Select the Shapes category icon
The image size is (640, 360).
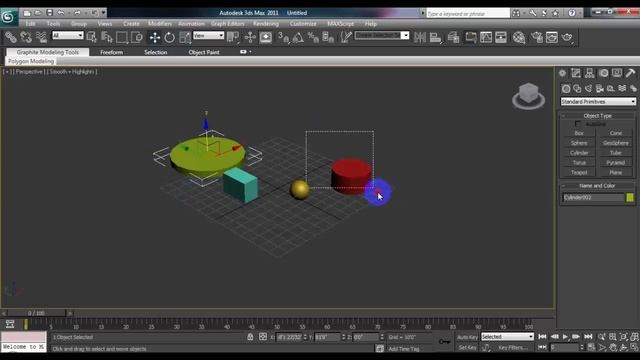click(x=577, y=88)
